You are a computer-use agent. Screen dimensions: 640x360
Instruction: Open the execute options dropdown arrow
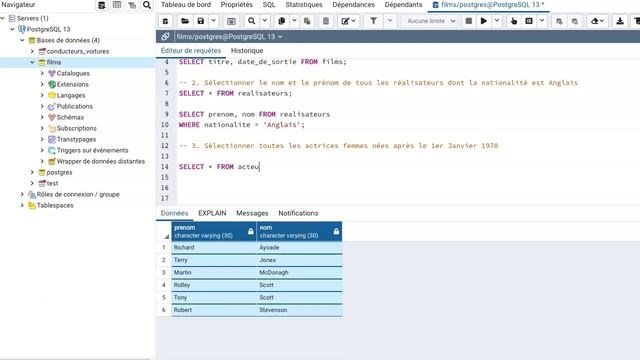(497, 21)
